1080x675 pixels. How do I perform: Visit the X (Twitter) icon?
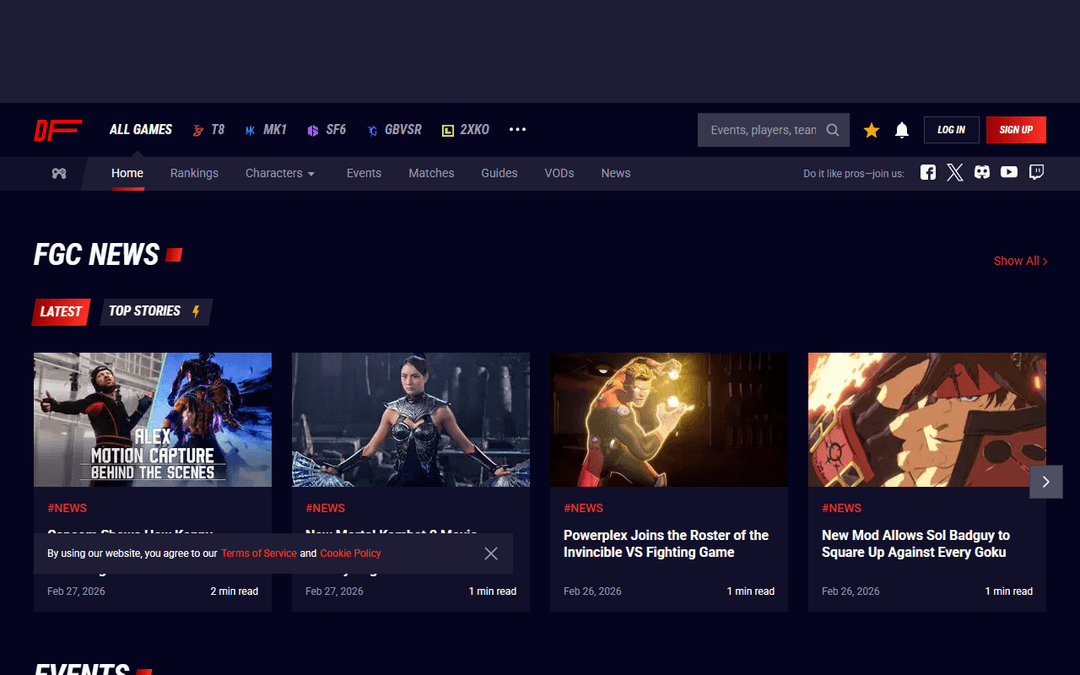click(955, 172)
